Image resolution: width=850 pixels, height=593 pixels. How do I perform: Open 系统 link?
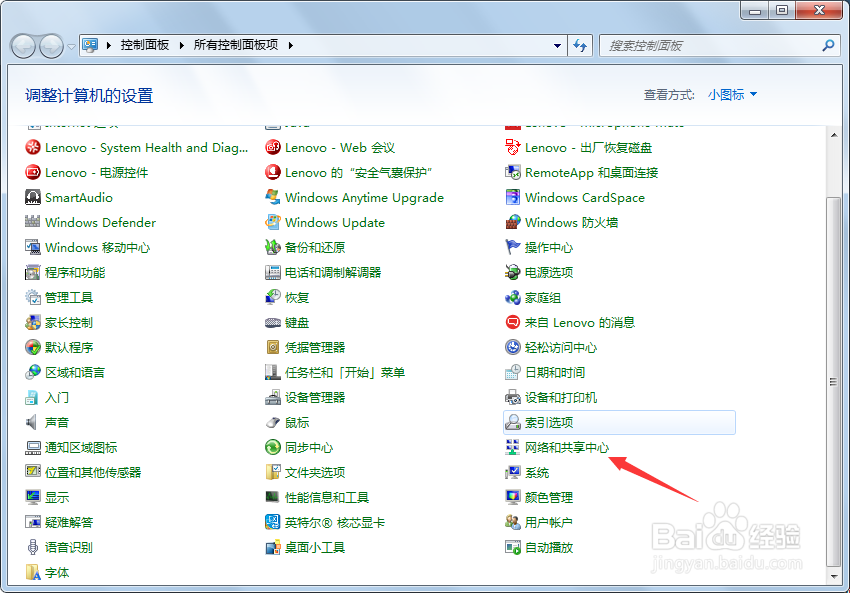(x=537, y=473)
